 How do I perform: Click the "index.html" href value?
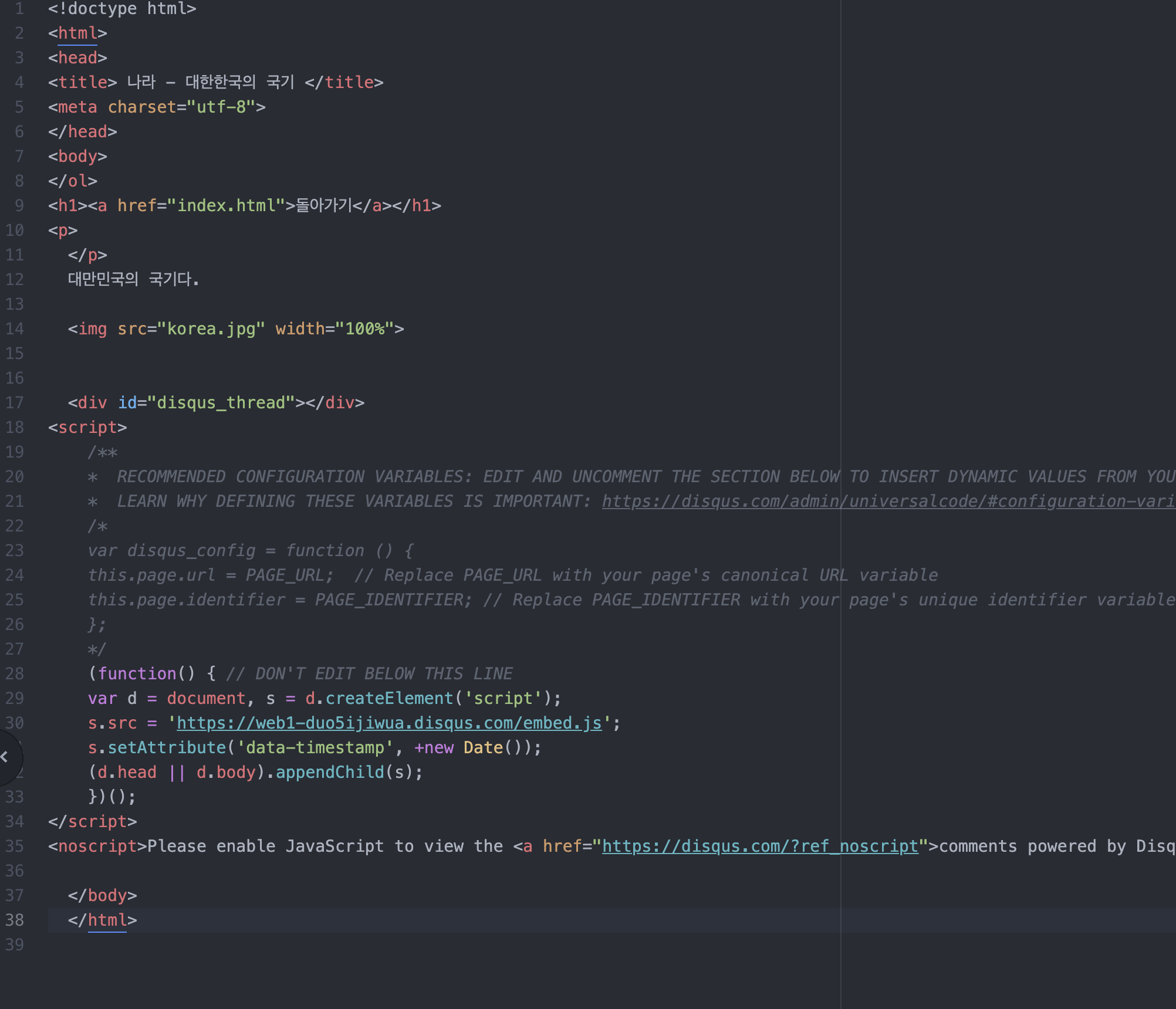point(227,205)
